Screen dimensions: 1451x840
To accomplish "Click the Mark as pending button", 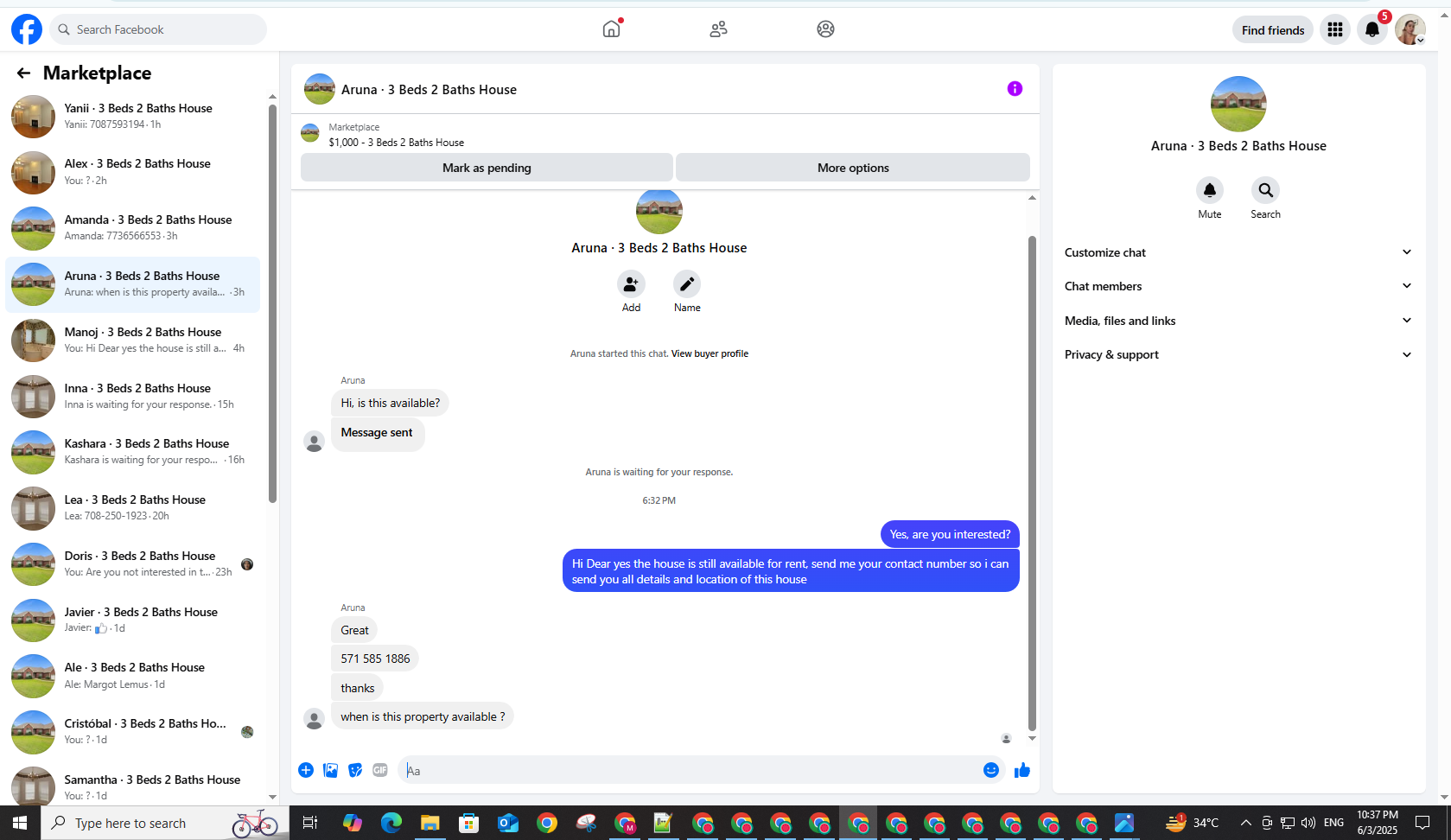I will [x=487, y=168].
